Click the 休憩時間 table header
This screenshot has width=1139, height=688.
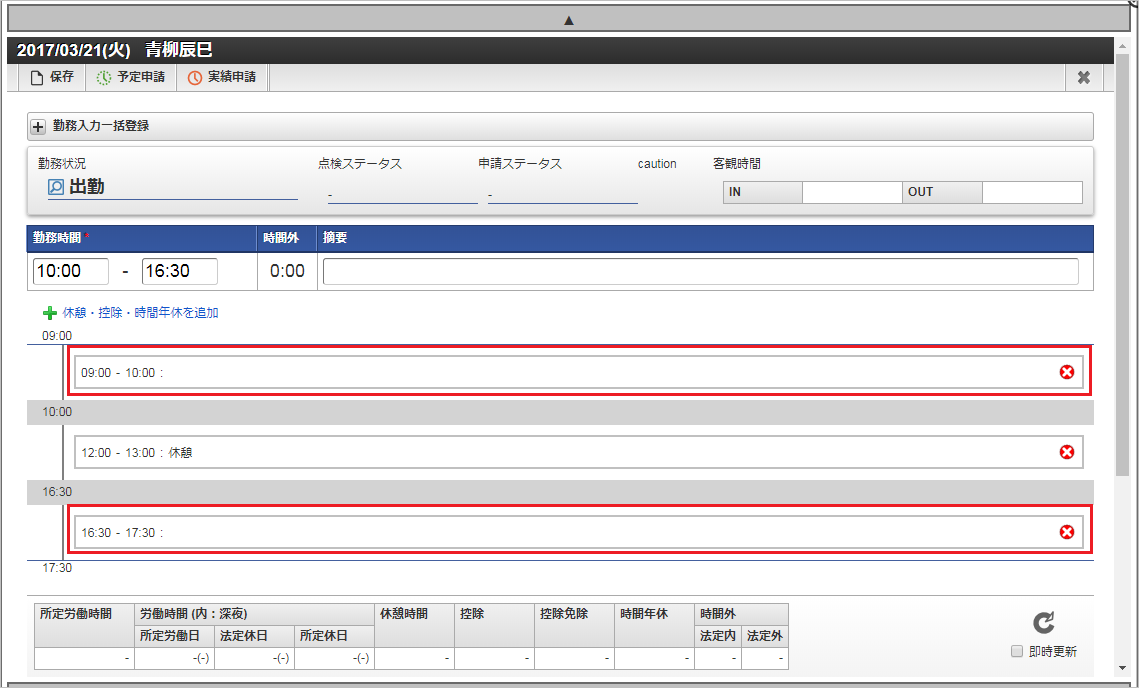414,625
